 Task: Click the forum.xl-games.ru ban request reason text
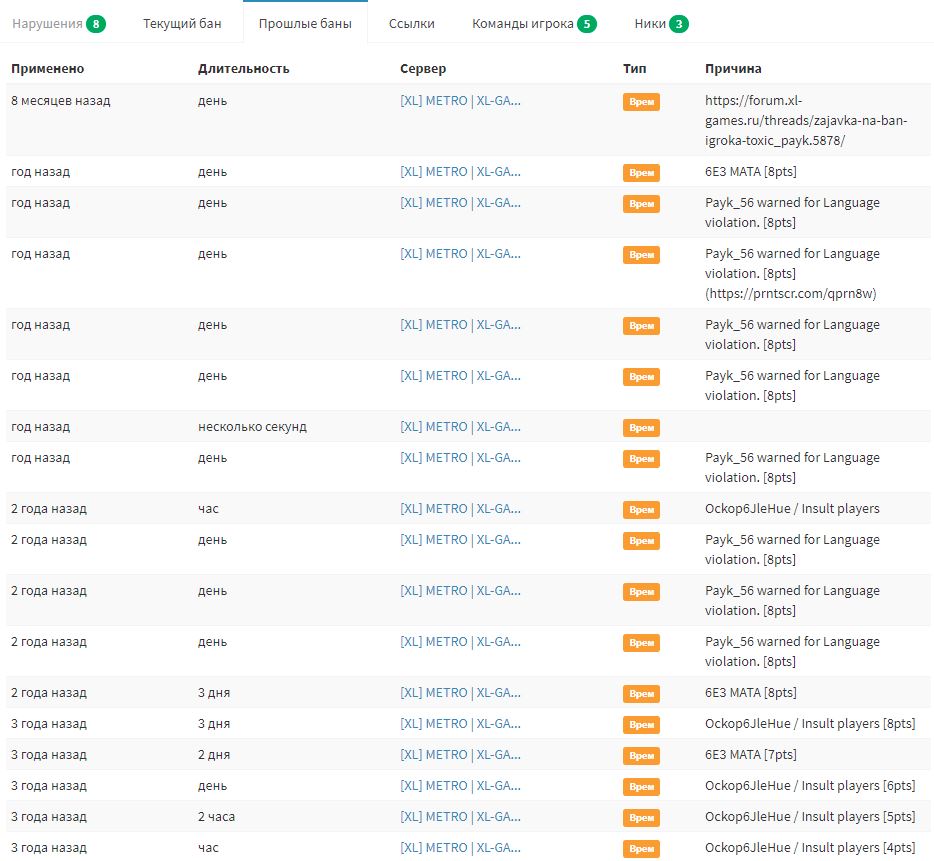[x=782, y=120]
